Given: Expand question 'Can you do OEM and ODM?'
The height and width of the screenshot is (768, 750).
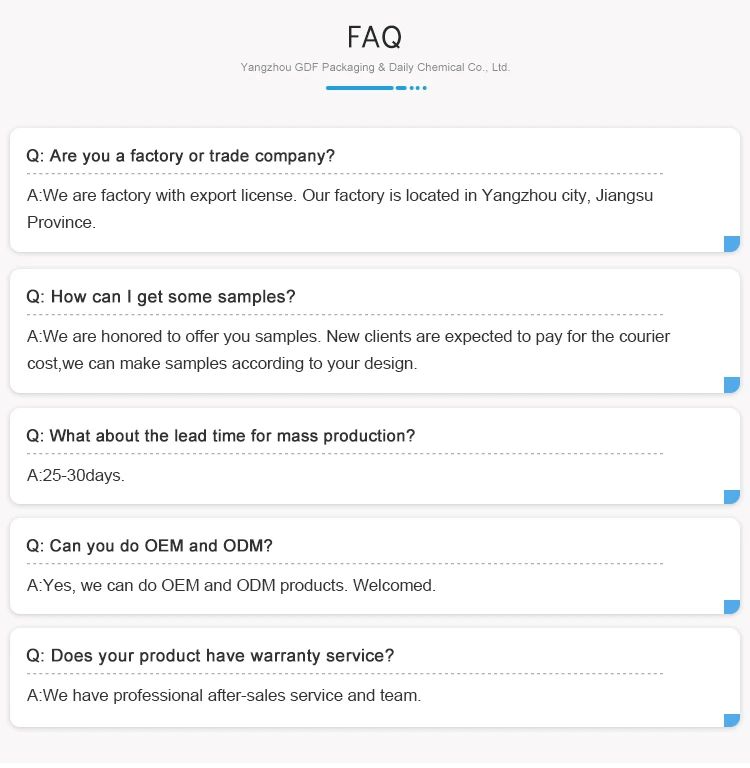Looking at the screenshot, I should point(149,546).
